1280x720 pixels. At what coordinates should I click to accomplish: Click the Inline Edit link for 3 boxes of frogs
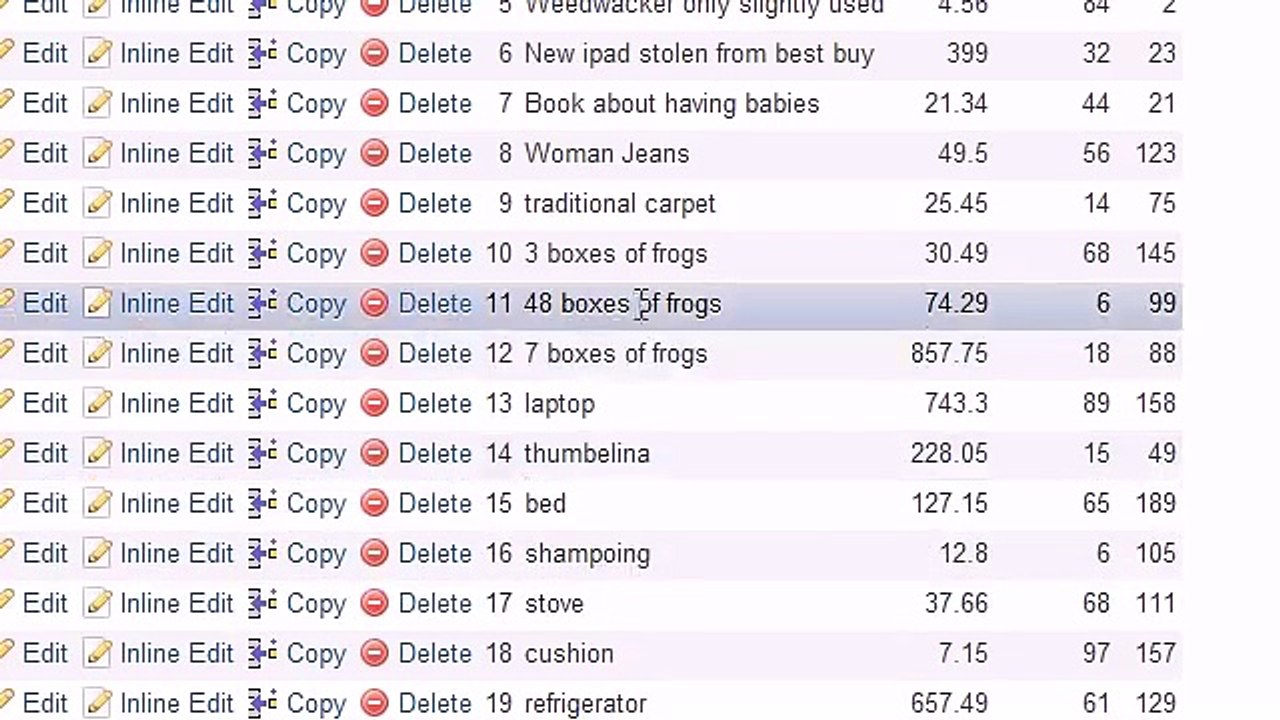pyautogui.click(x=176, y=254)
